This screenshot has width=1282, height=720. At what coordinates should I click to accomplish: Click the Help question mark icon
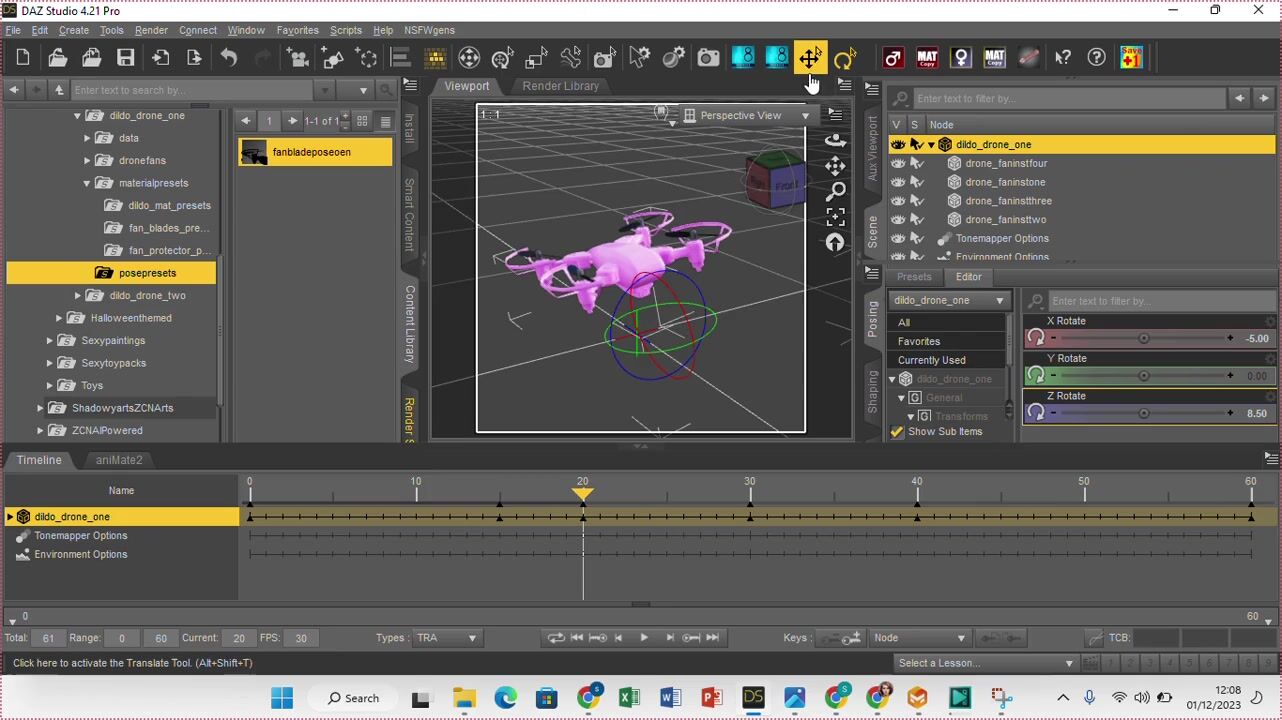(1097, 58)
